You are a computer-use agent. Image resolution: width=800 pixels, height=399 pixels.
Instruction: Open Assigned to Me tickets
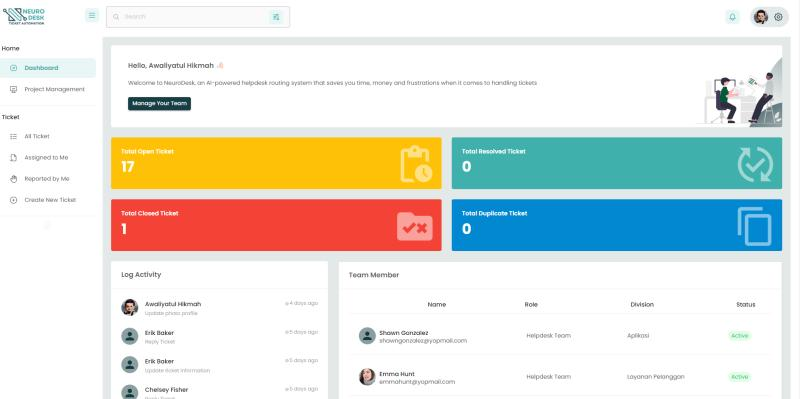pos(48,158)
